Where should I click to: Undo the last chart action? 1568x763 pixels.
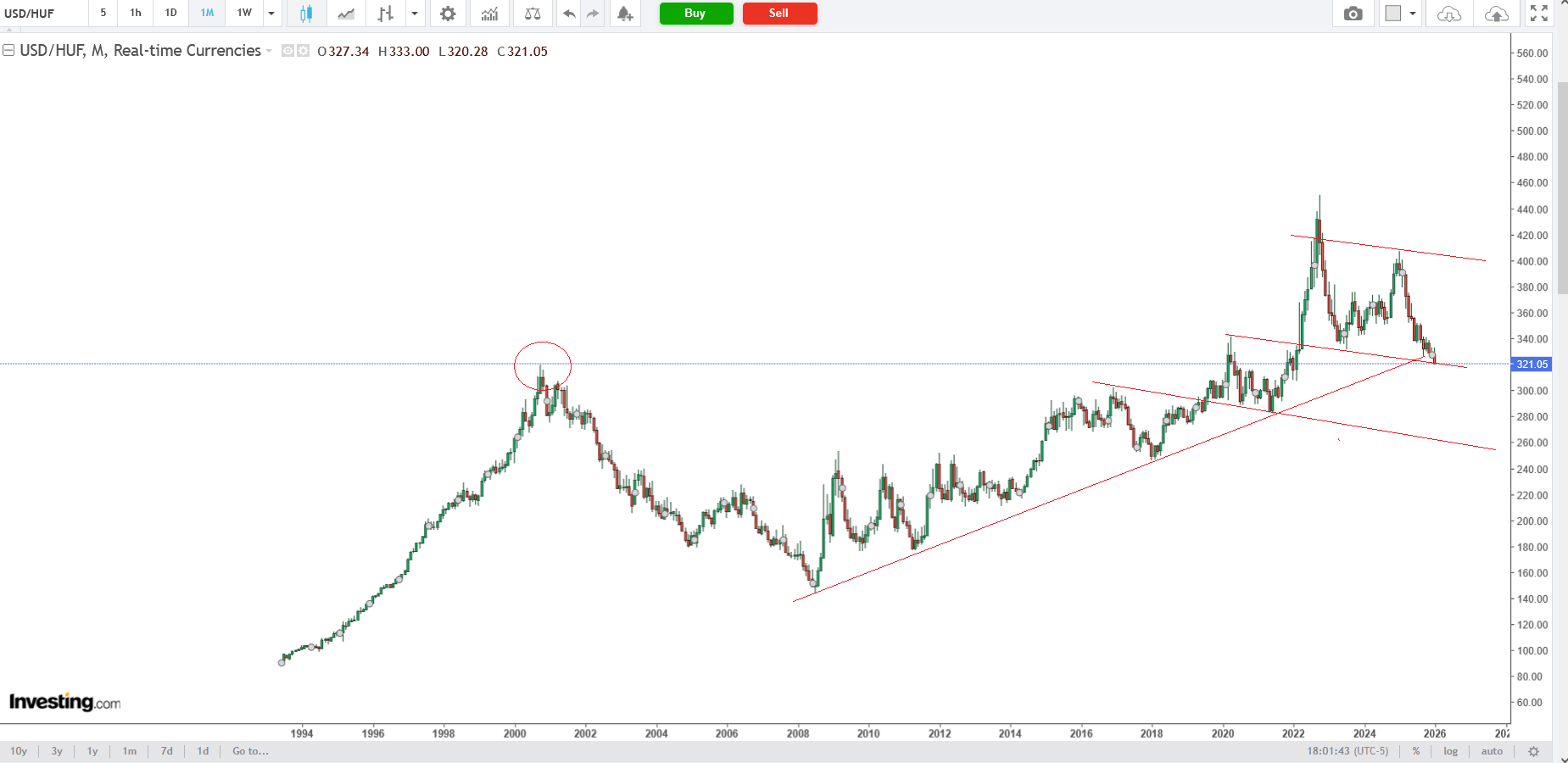point(569,14)
